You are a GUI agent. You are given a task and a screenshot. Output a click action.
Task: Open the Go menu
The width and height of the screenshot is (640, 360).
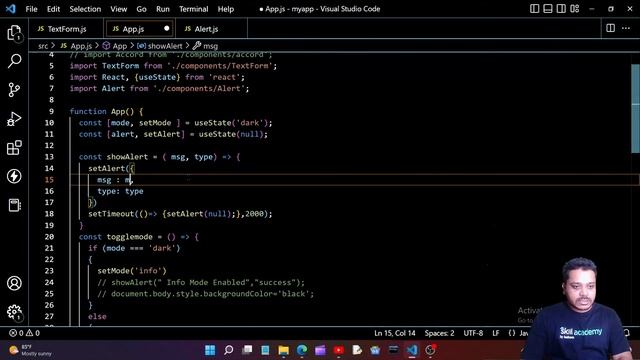(x=141, y=9)
